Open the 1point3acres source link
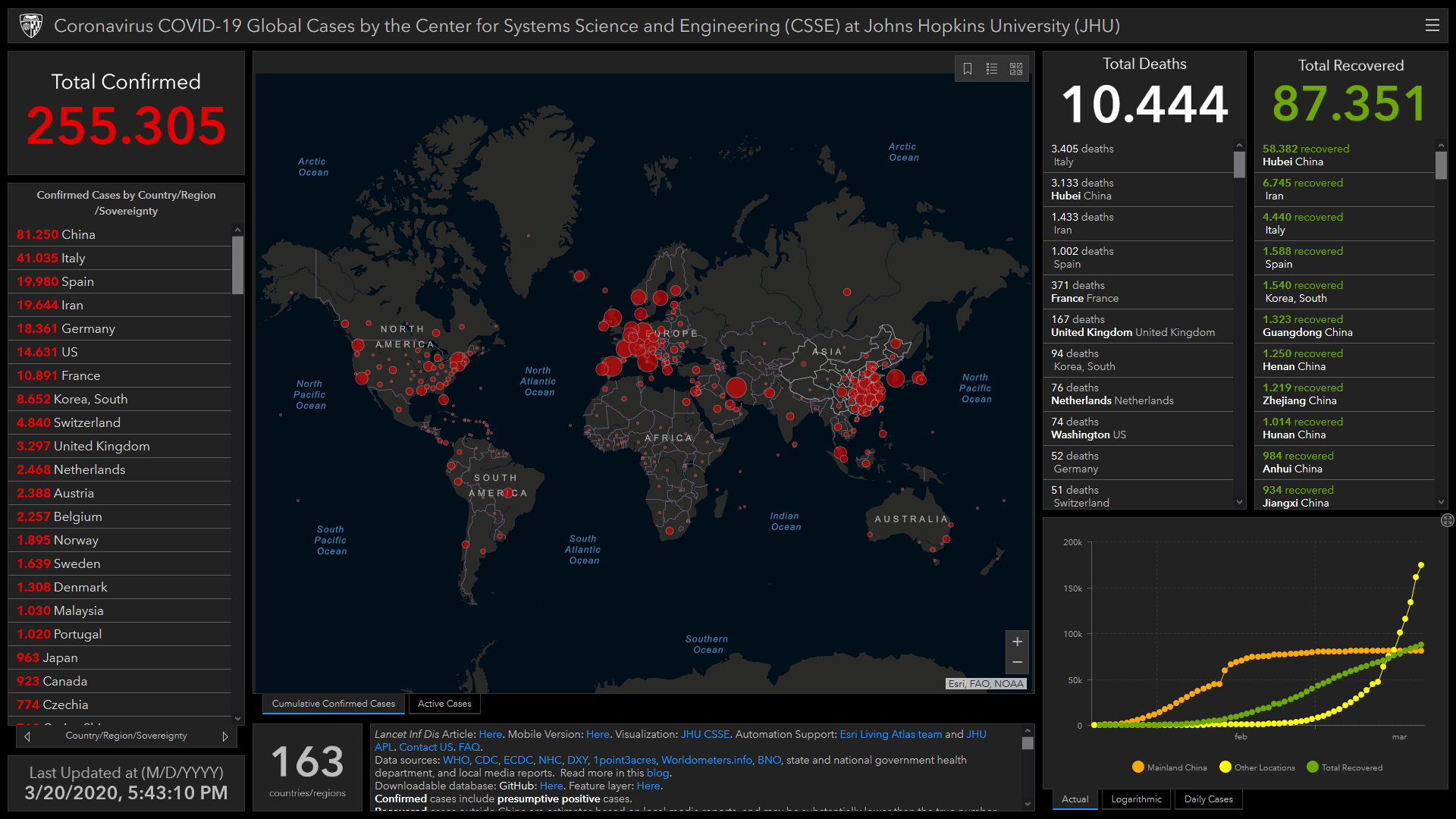The image size is (1456, 819). (624, 760)
